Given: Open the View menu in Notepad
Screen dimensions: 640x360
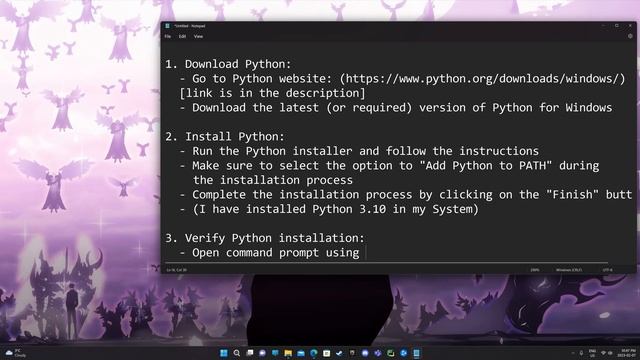Looking at the screenshot, I should click(198, 36).
